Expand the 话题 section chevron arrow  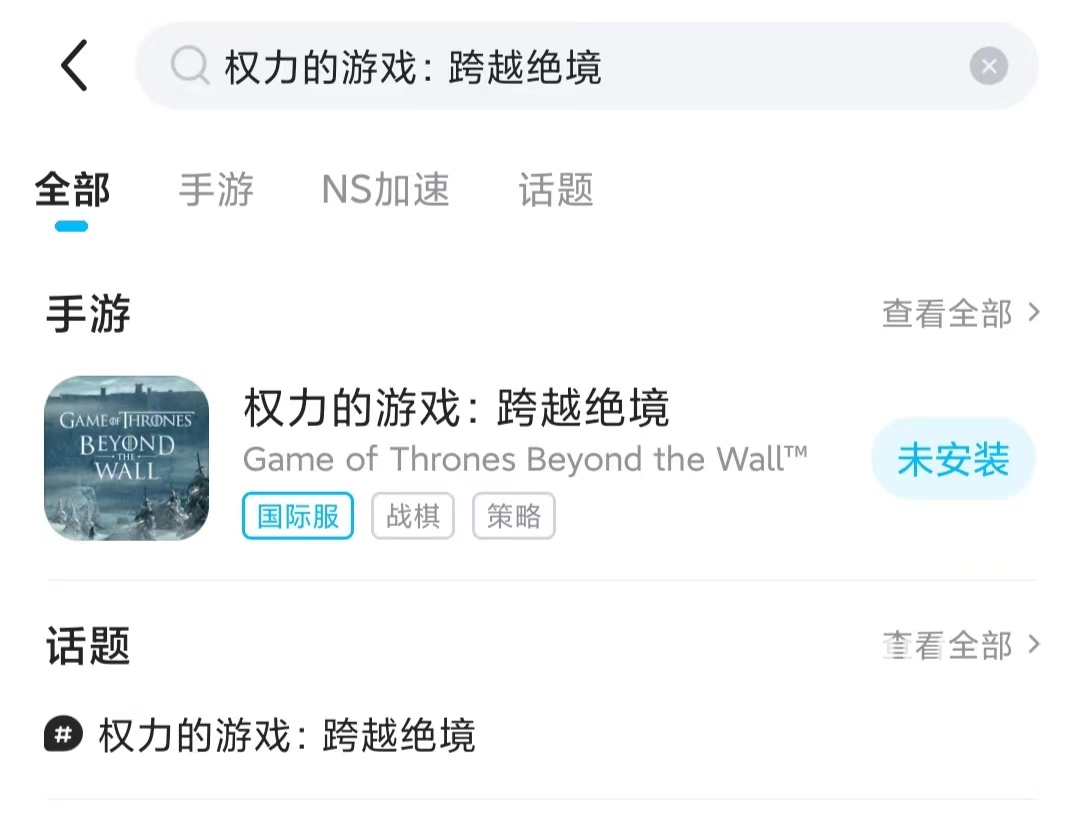tap(1033, 645)
